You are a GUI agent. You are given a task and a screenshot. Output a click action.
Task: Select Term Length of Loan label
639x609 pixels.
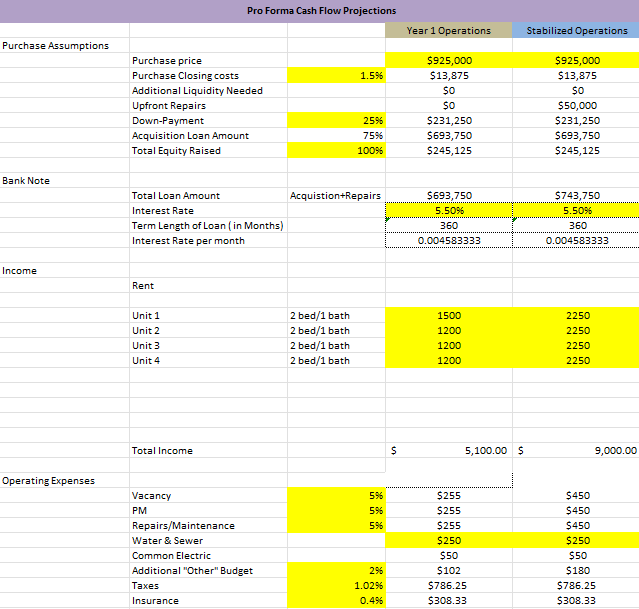point(208,226)
